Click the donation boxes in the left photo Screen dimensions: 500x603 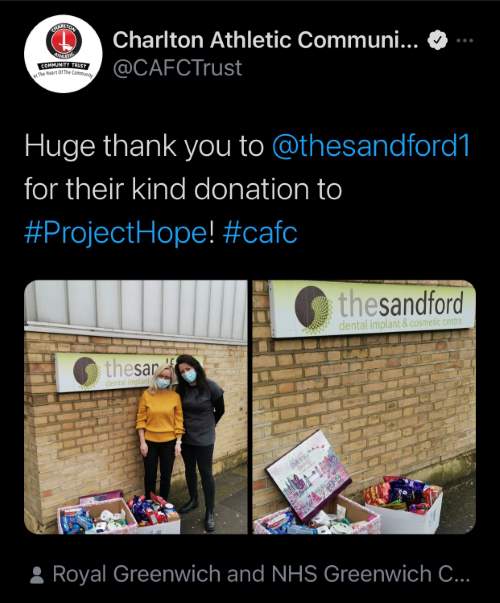click(118, 514)
